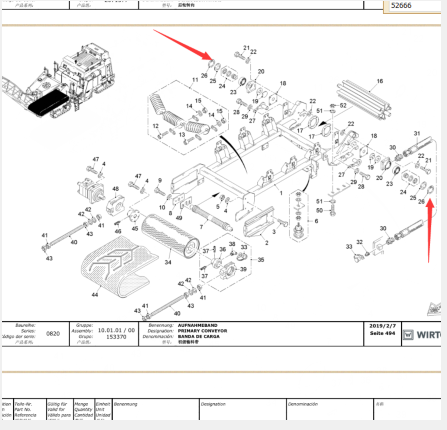Select part number 45 label
Viewport: 447px width, 430px height.
coord(134,228)
